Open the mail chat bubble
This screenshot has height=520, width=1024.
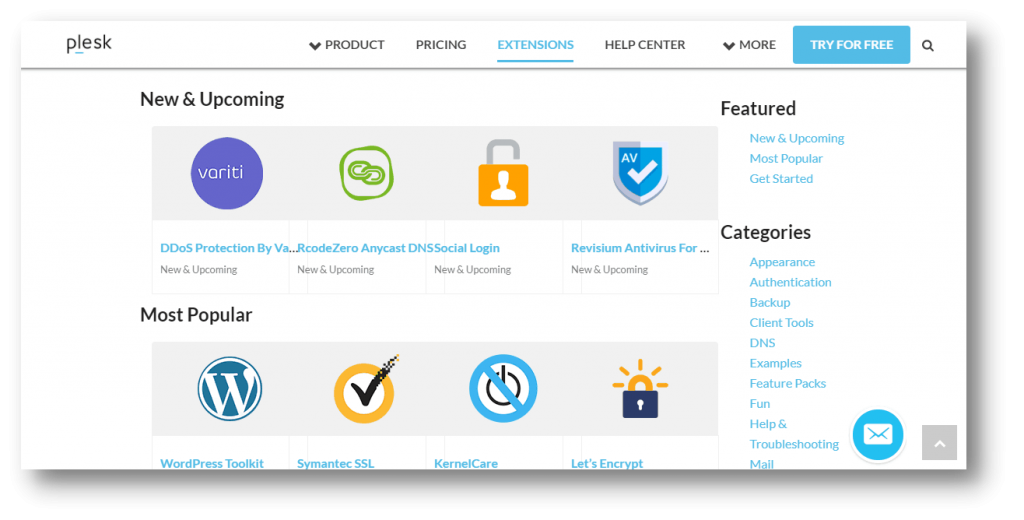(877, 434)
